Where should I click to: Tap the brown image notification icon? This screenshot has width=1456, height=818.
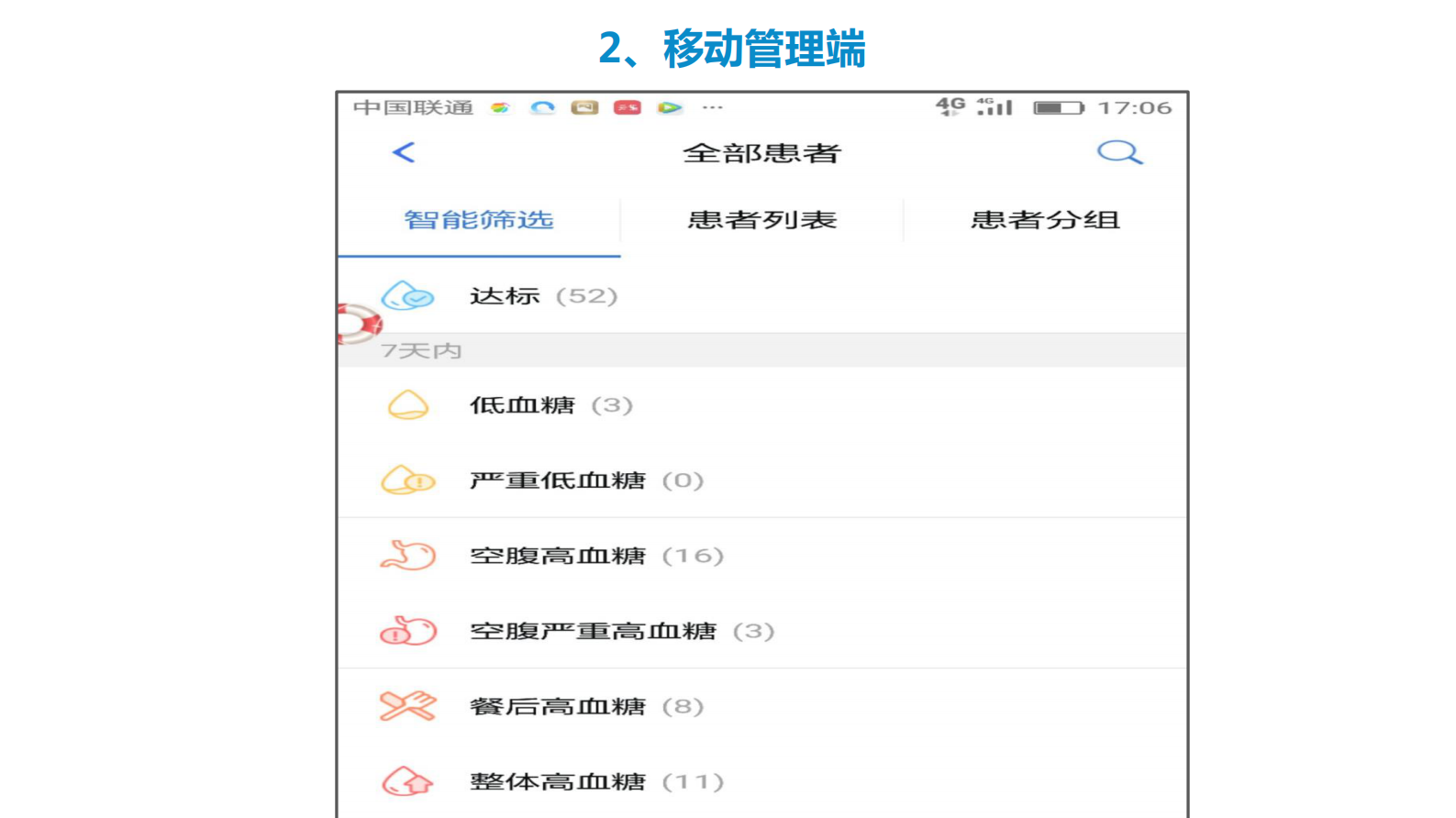[584, 107]
